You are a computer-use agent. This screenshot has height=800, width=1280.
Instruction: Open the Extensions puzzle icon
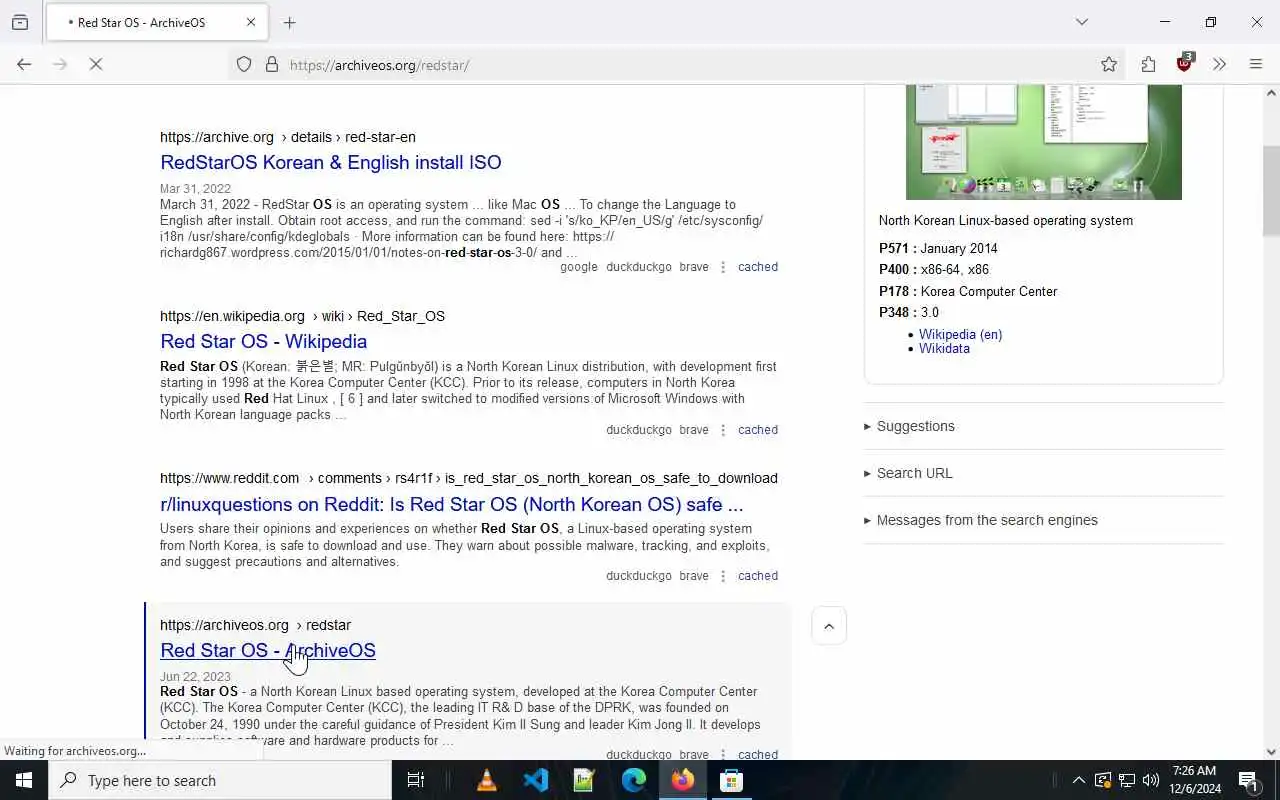(x=1148, y=64)
